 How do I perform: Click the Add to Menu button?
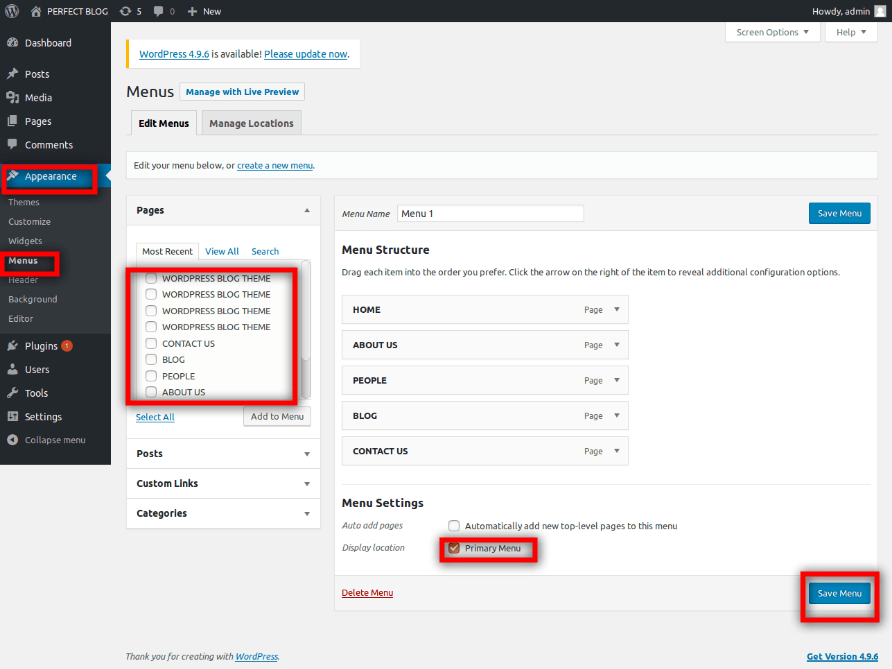[277, 417]
